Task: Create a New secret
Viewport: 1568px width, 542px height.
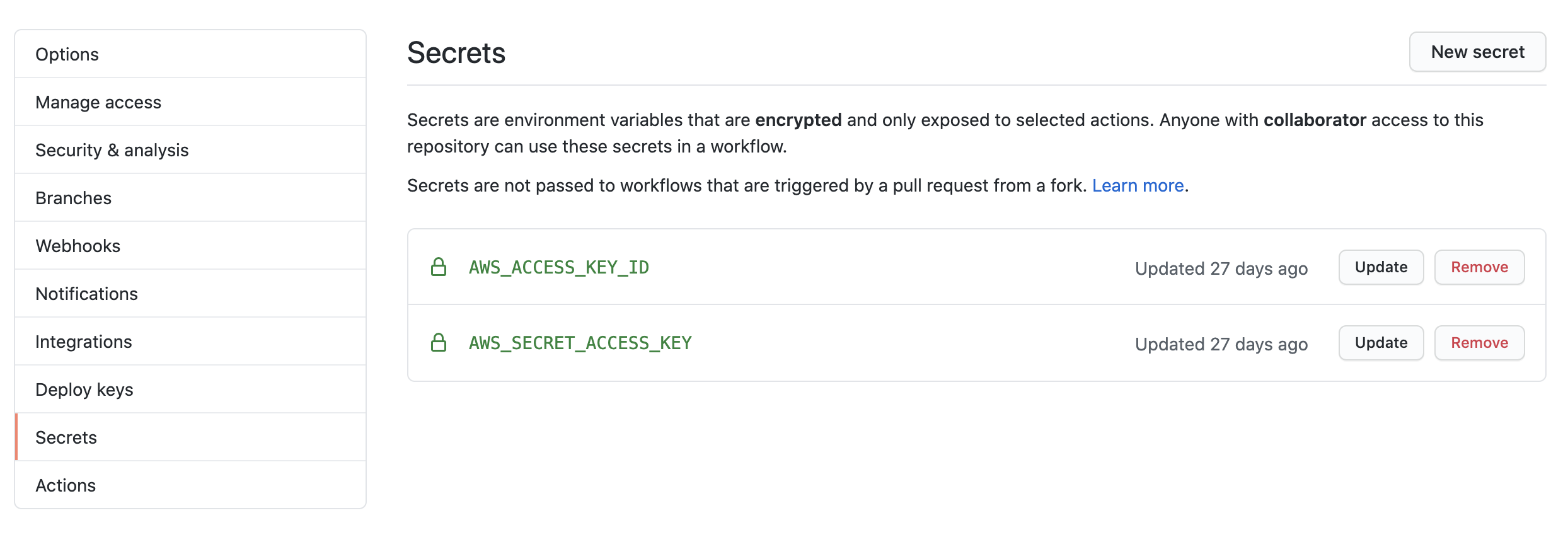Action: (x=1477, y=52)
